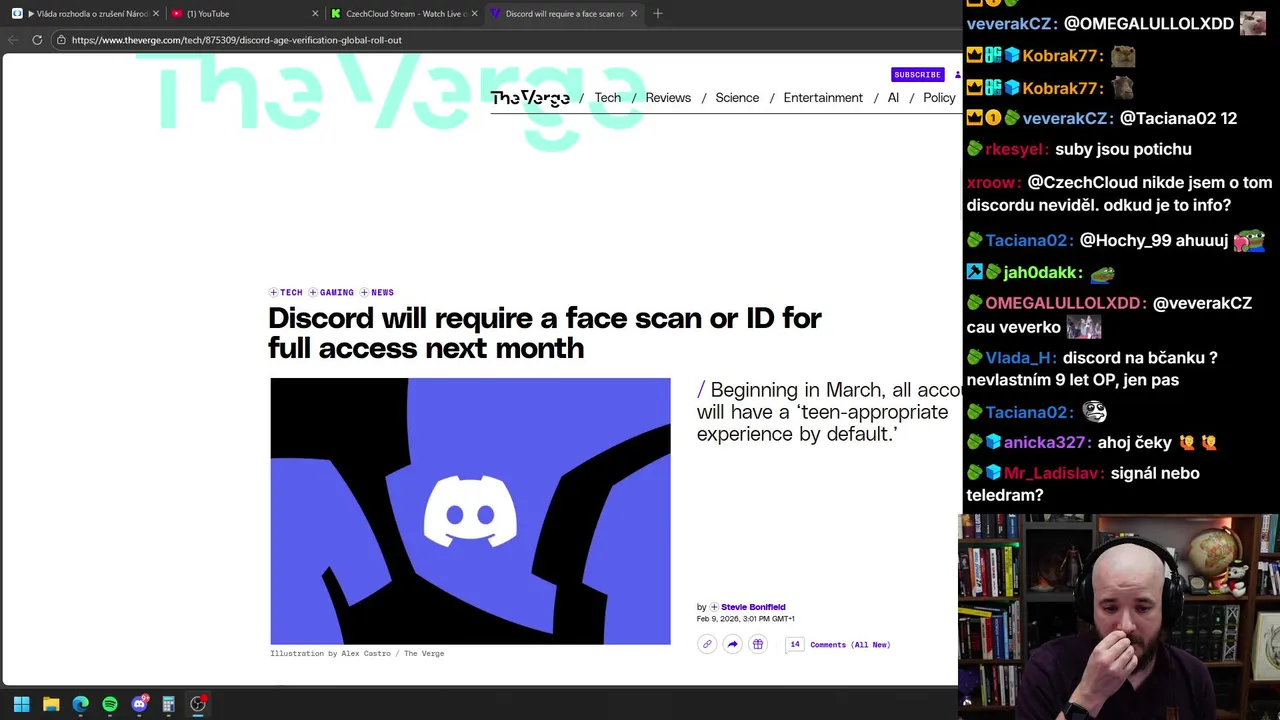Close the YouTube tab
Image resolution: width=1280 pixels, height=720 pixels.
(x=315, y=14)
